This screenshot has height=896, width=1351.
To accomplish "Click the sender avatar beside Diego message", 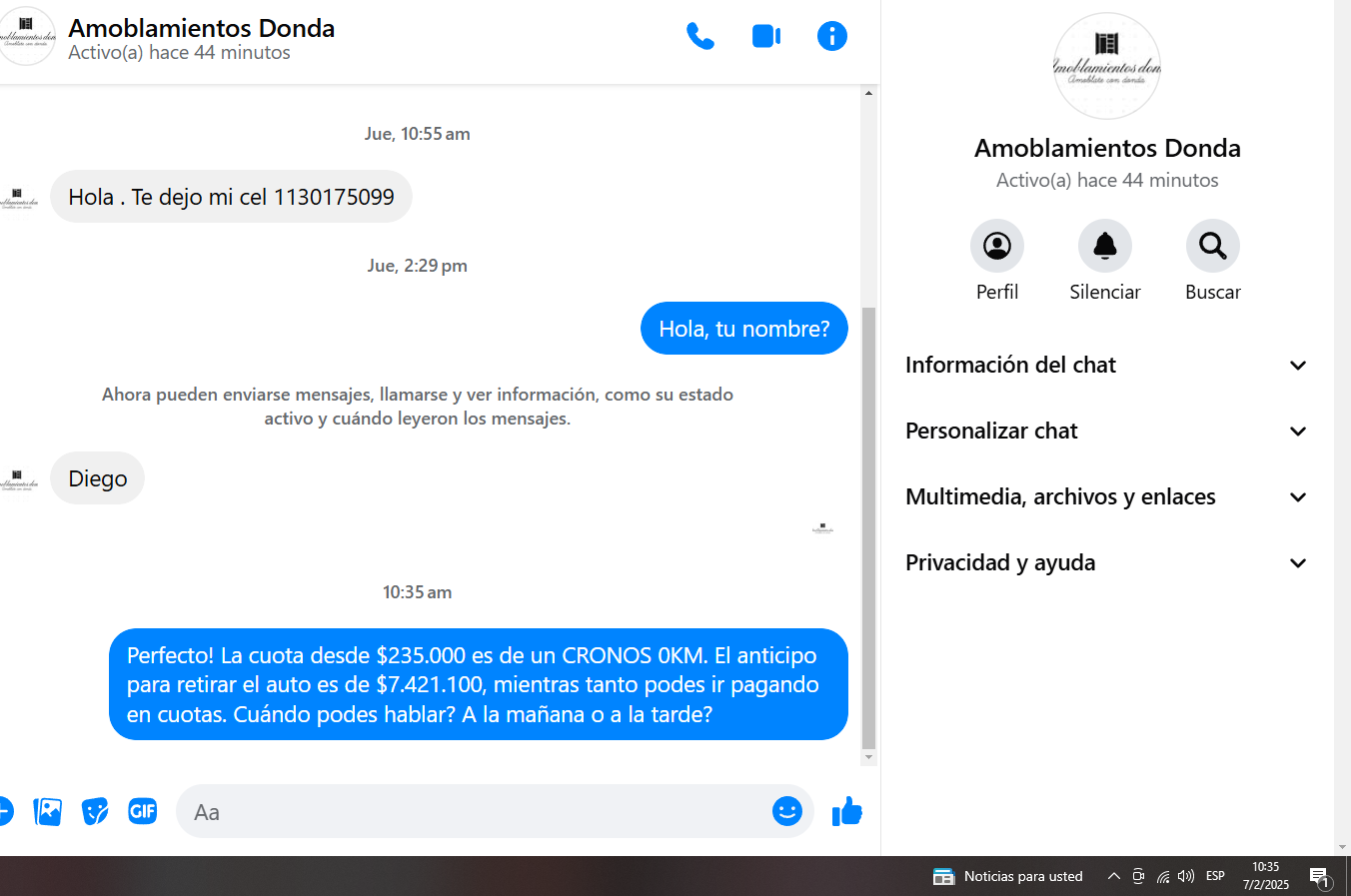I will [x=19, y=478].
